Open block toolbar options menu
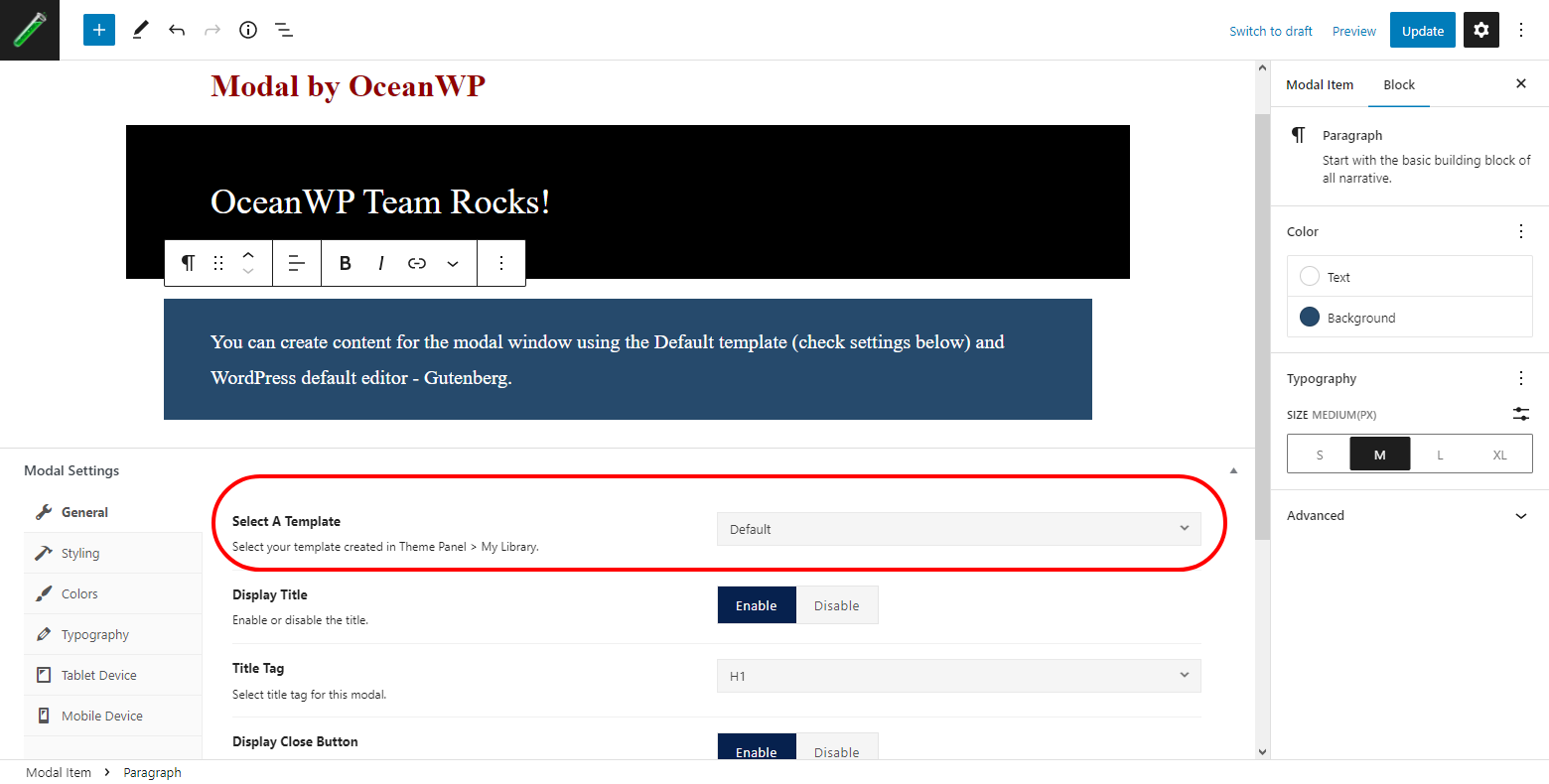1549x784 pixels. pos(501,263)
